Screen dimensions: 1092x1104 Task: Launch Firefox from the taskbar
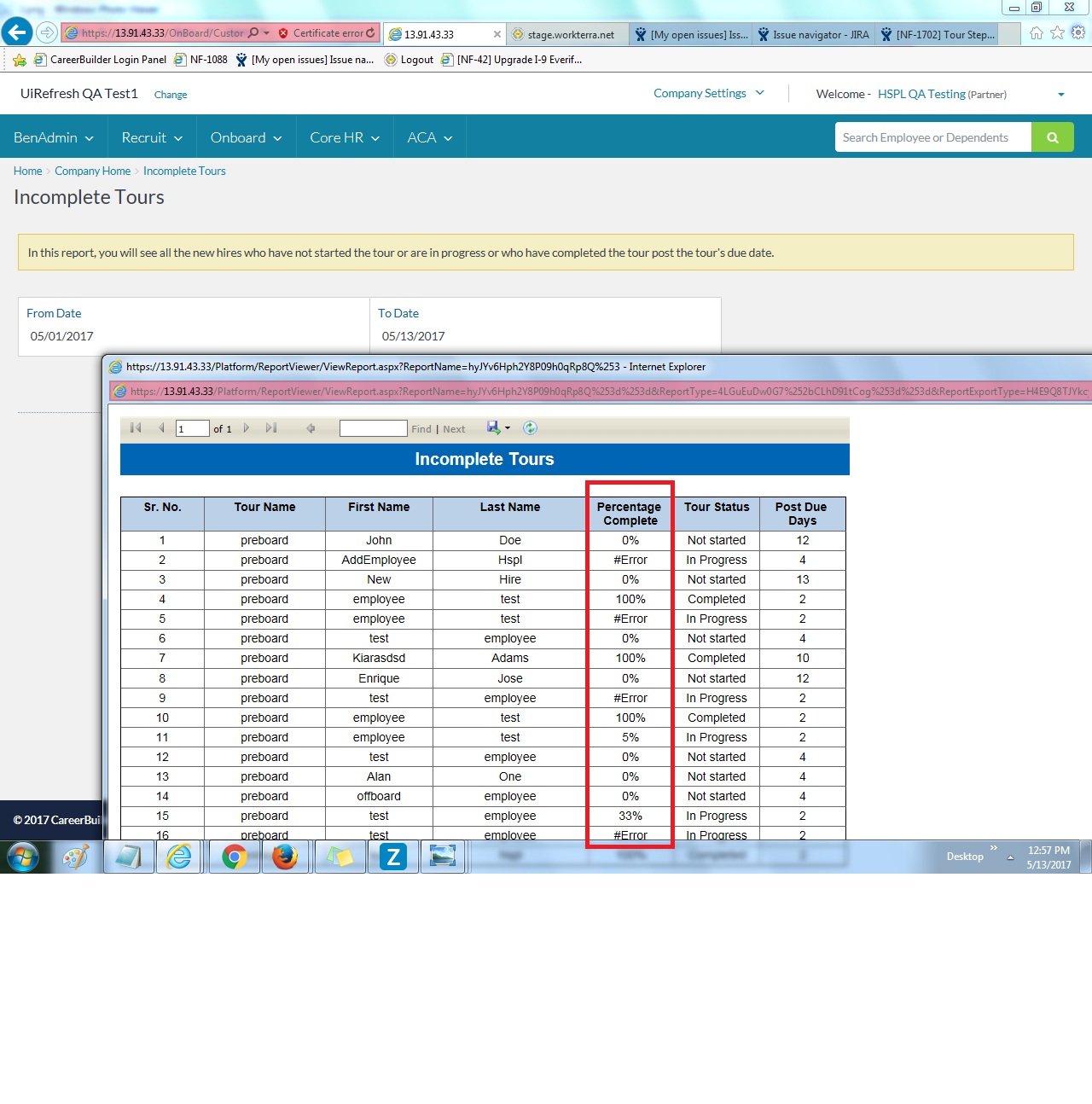(x=285, y=857)
